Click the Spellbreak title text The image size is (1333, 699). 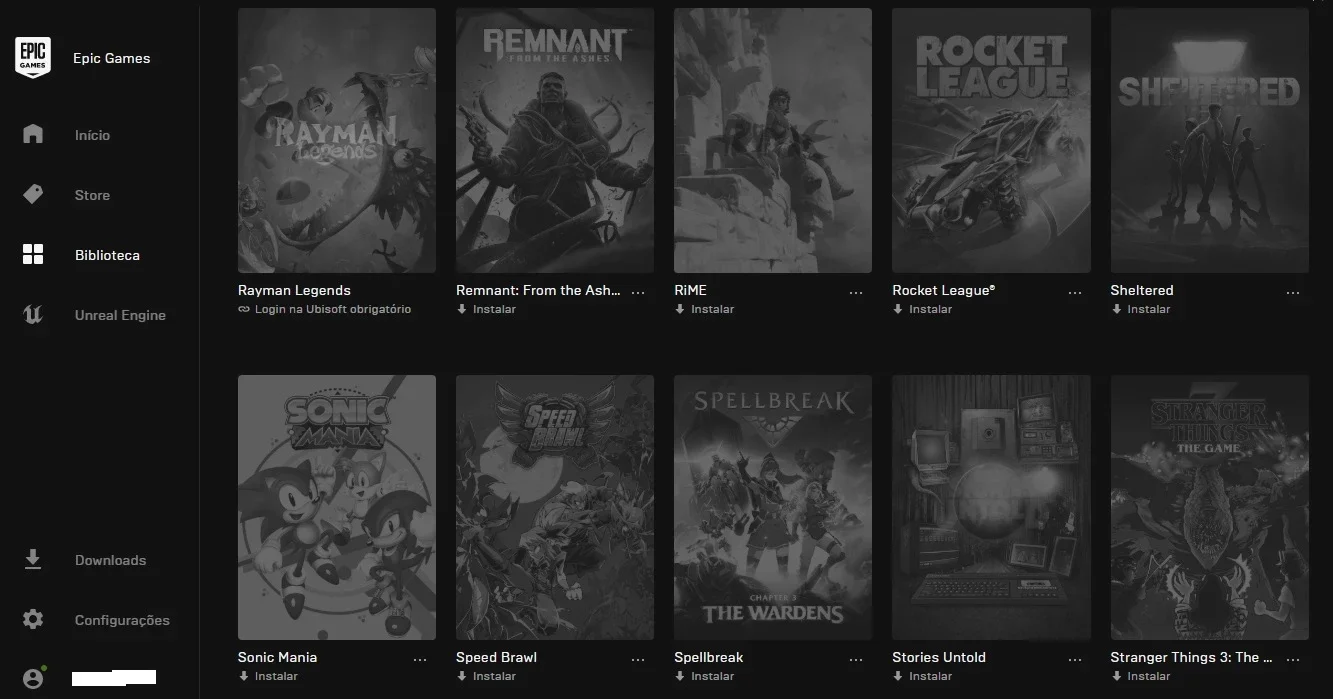[x=709, y=658]
